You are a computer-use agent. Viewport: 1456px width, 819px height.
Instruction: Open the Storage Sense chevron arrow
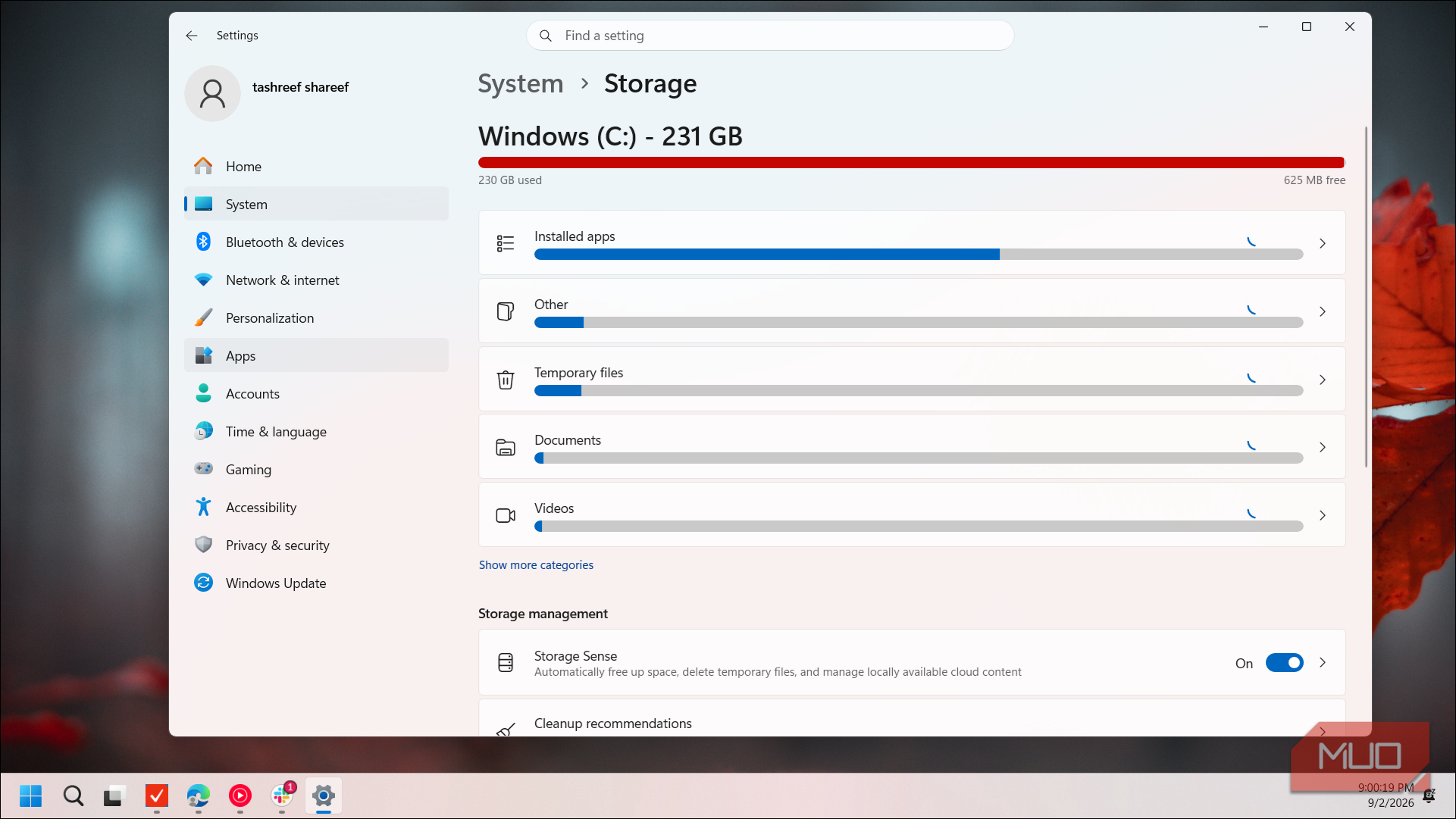(1323, 662)
